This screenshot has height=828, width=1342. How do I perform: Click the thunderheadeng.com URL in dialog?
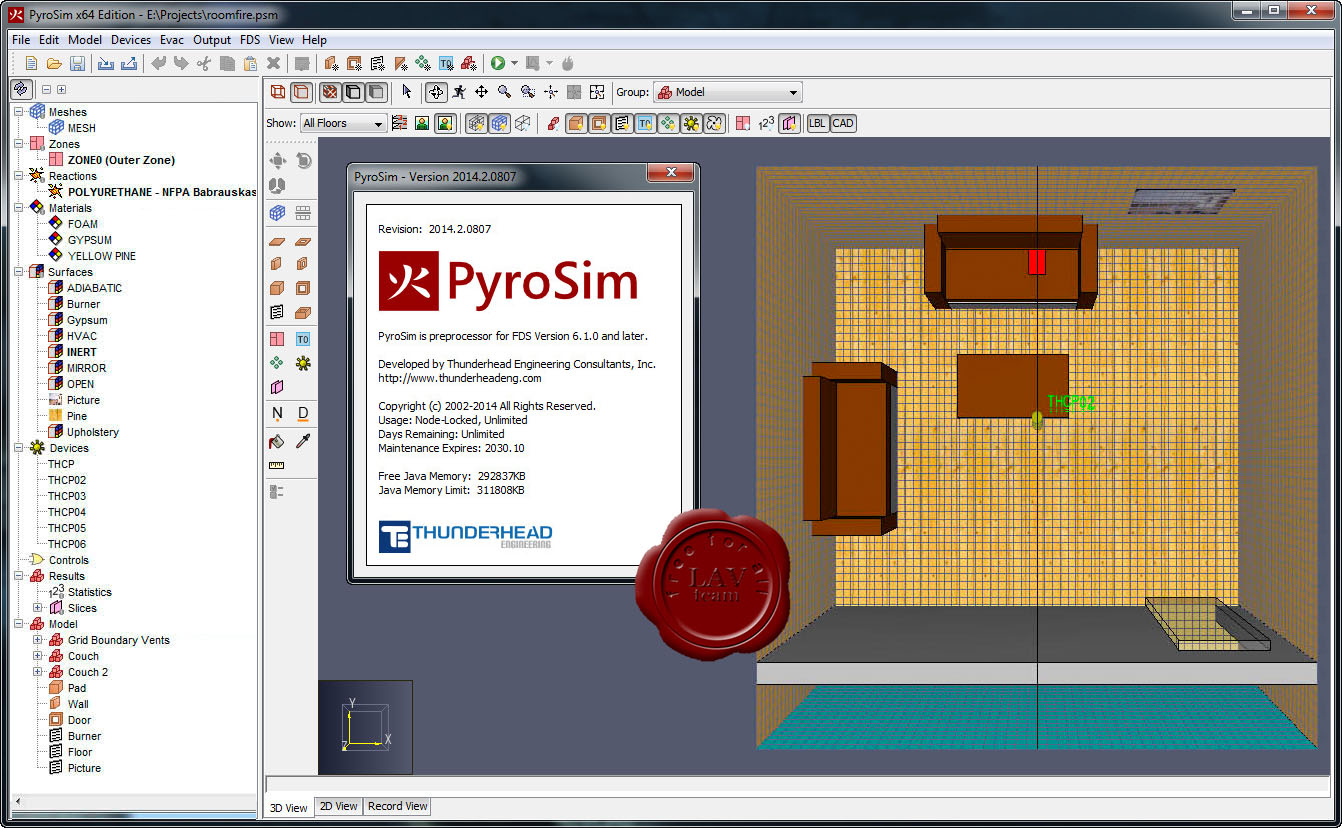(460, 378)
